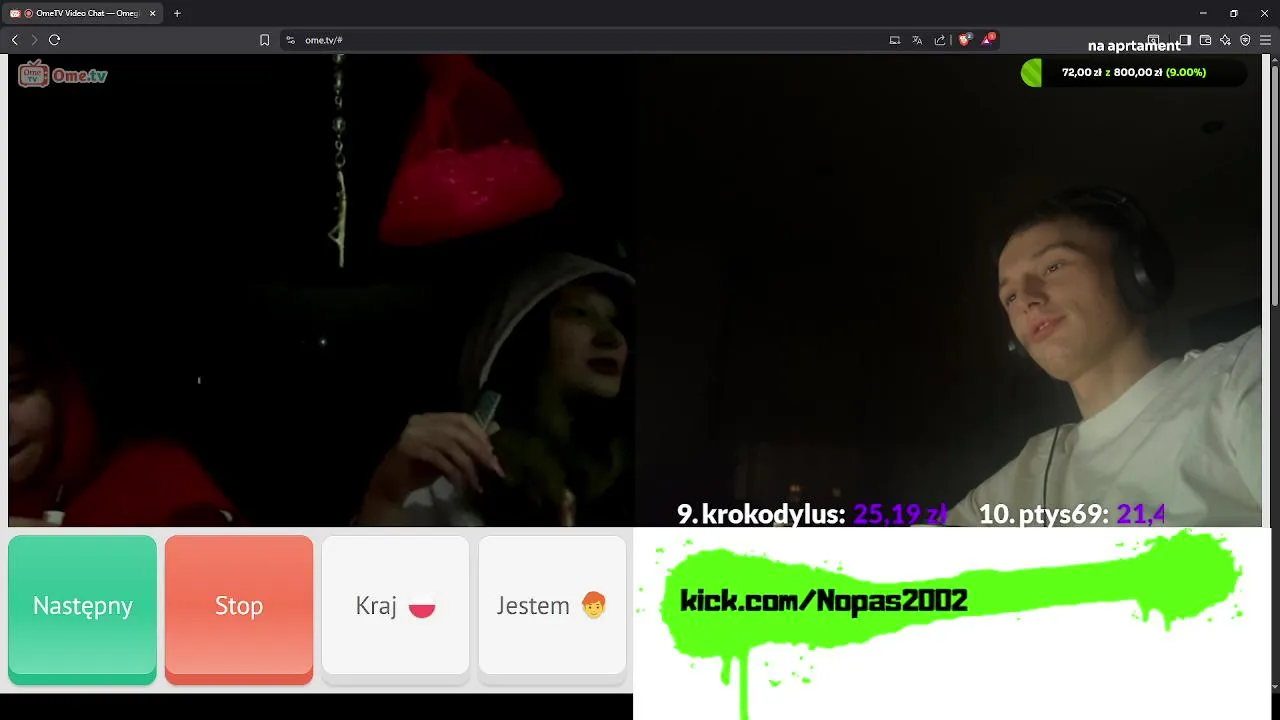
Task: Minimize the browser window
Action: pos(1202,13)
